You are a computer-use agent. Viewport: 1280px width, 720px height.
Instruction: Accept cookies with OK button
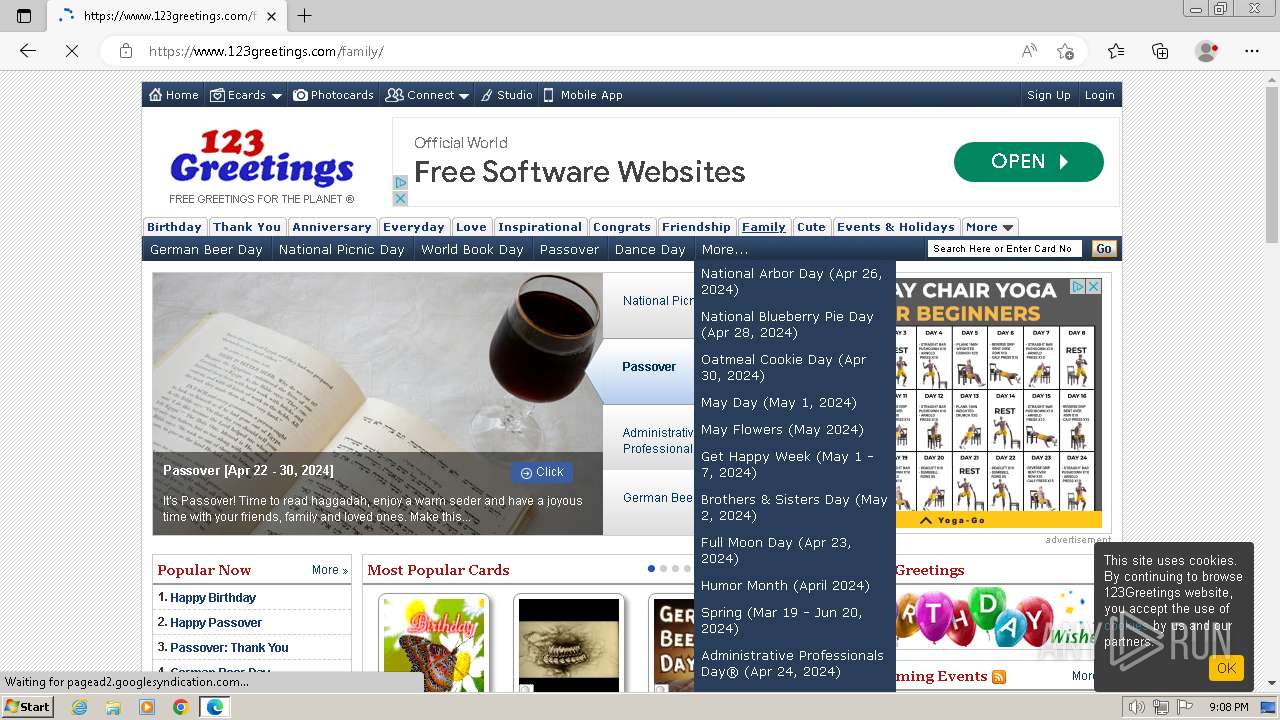(x=1226, y=668)
